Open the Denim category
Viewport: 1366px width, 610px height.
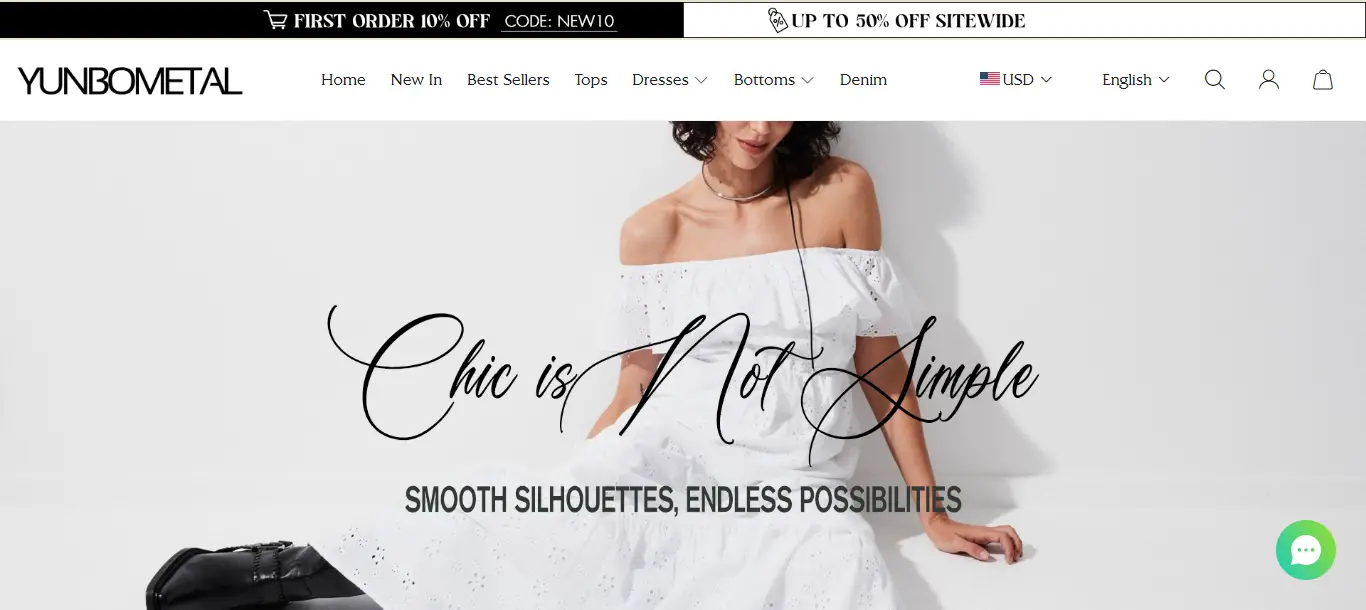coord(863,80)
